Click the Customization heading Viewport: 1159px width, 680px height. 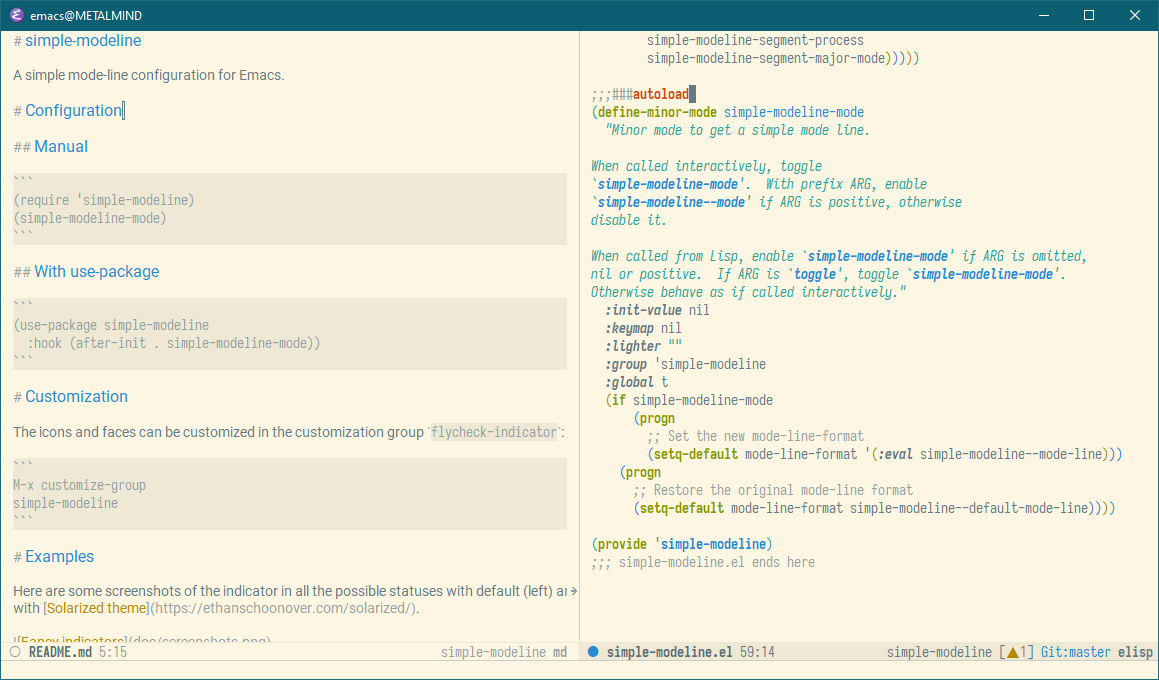click(76, 396)
